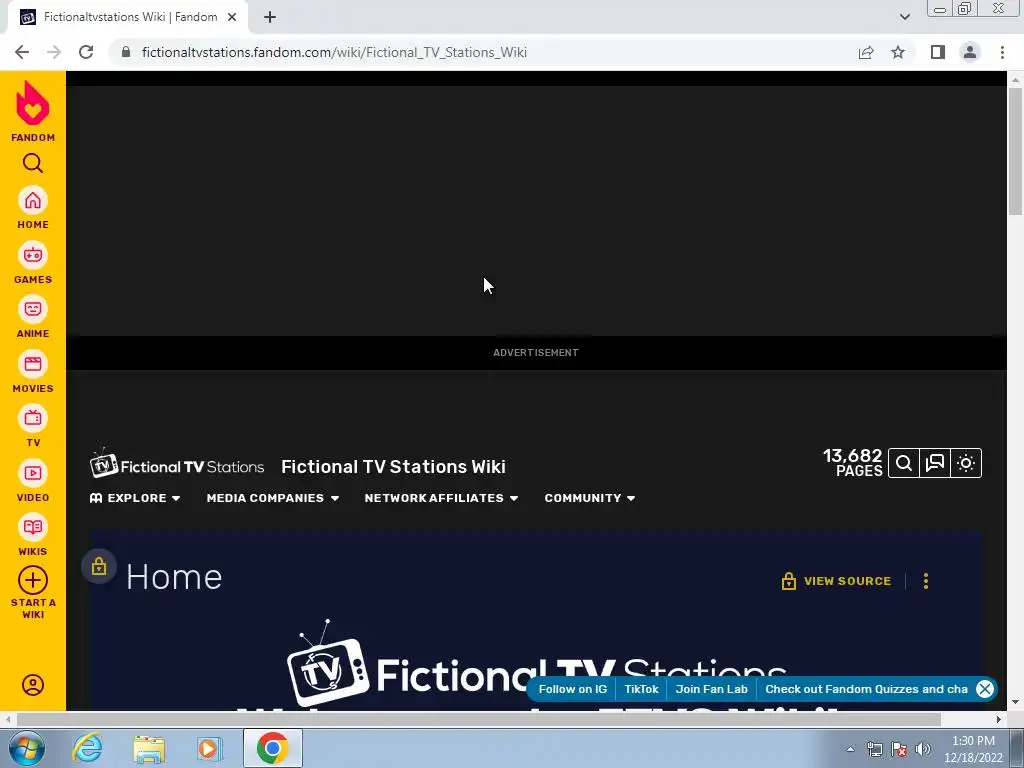Click the Chrome taskbar button
This screenshot has height=768, width=1024.
(273, 748)
